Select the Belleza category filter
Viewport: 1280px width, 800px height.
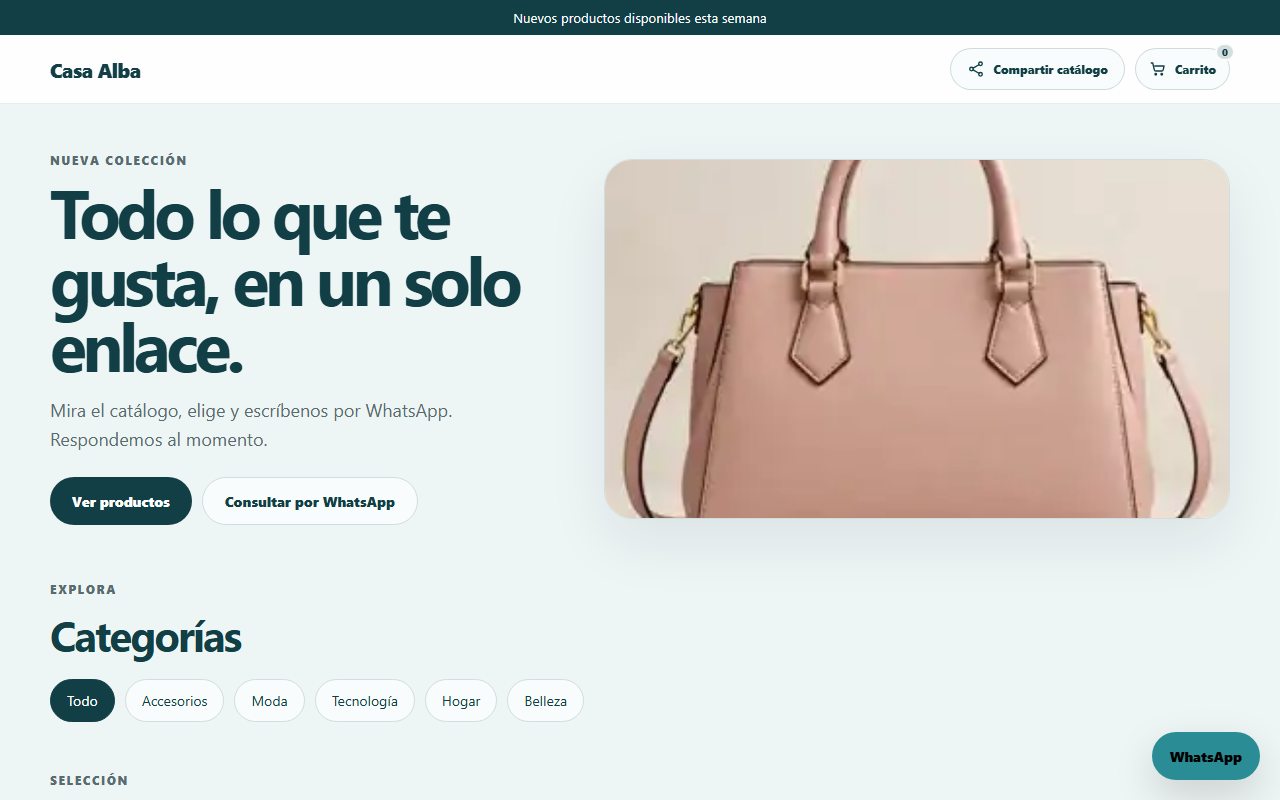545,701
